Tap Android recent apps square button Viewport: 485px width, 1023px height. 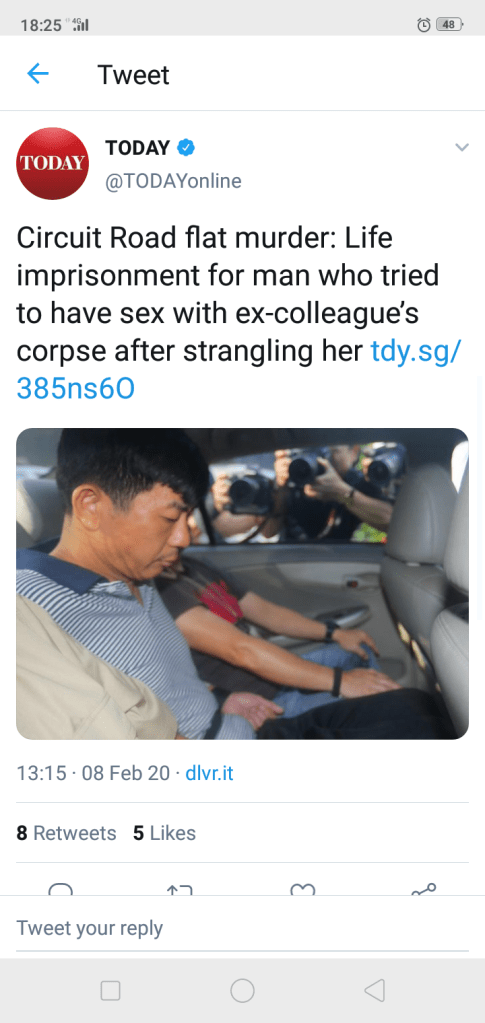tap(110, 990)
